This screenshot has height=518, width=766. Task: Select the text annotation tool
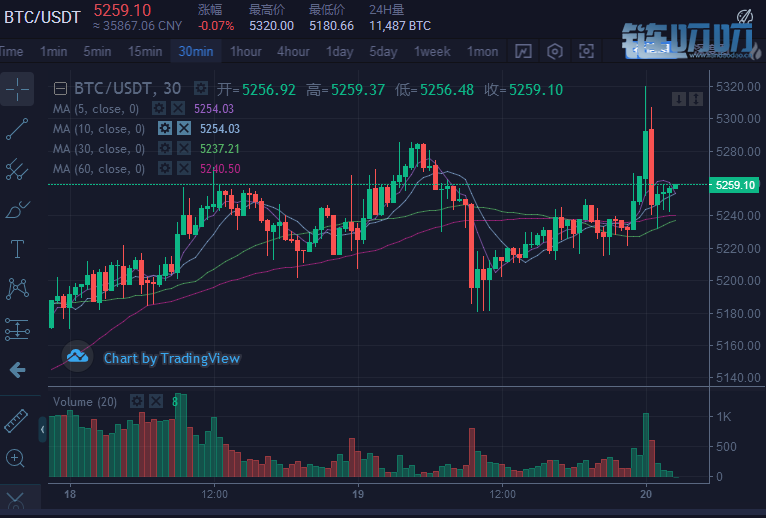[17, 249]
